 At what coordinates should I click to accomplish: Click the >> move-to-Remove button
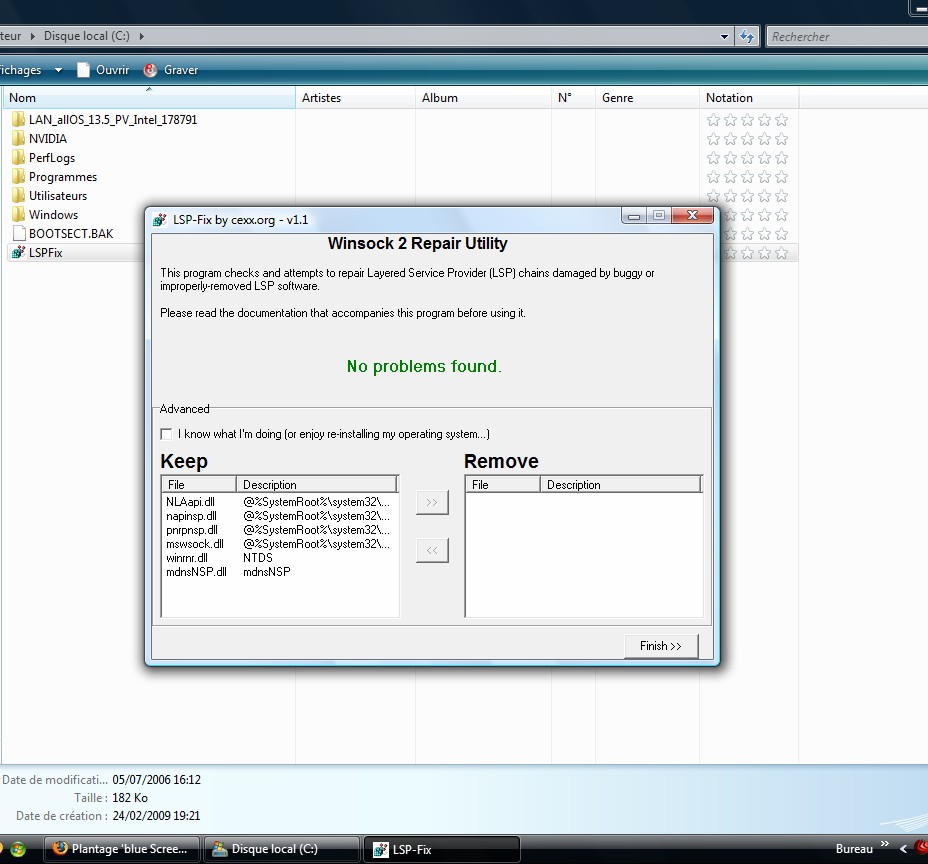point(432,502)
